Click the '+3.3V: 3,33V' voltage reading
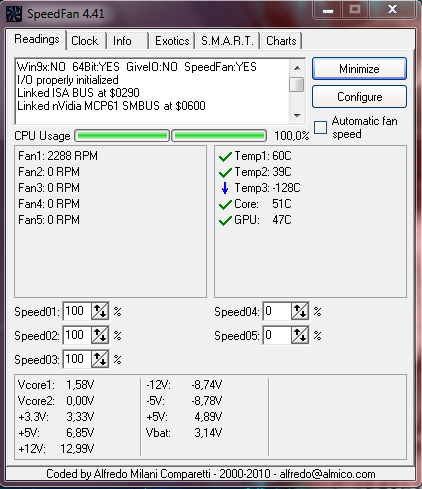The image size is (422, 489). pyautogui.click(x=56, y=417)
